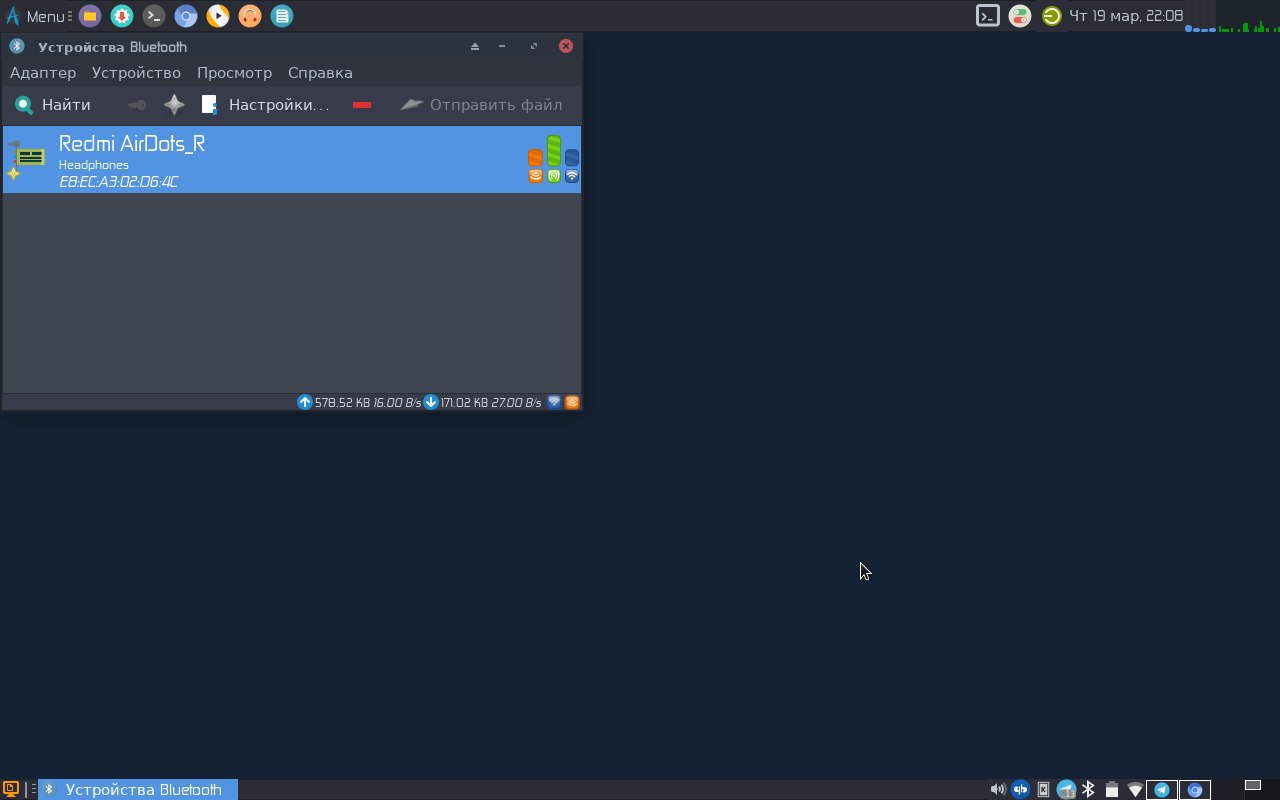
Task: Open the Адаптер menu
Action: pyautogui.click(x=43, y=72)
